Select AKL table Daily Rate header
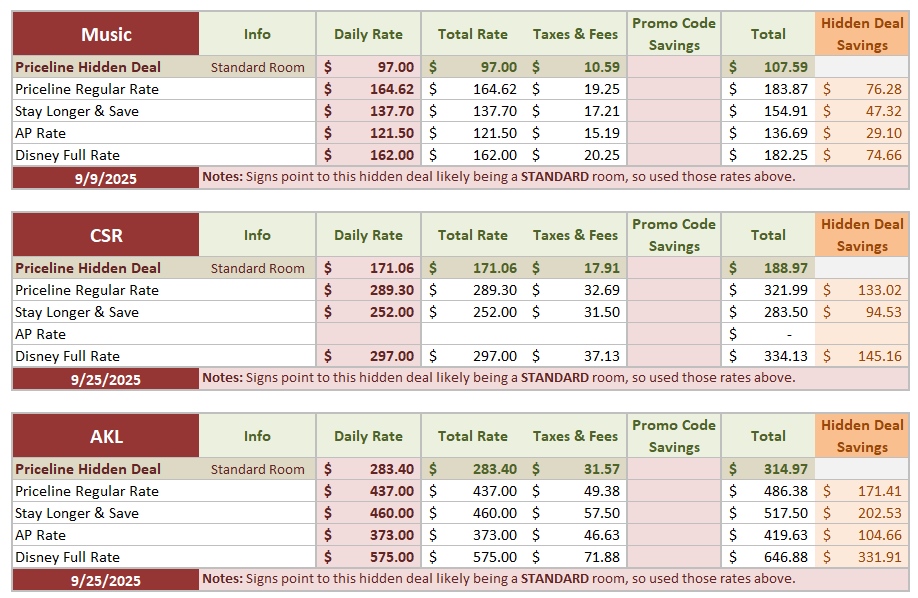The image size is (918, 598). tap(368, 436)
